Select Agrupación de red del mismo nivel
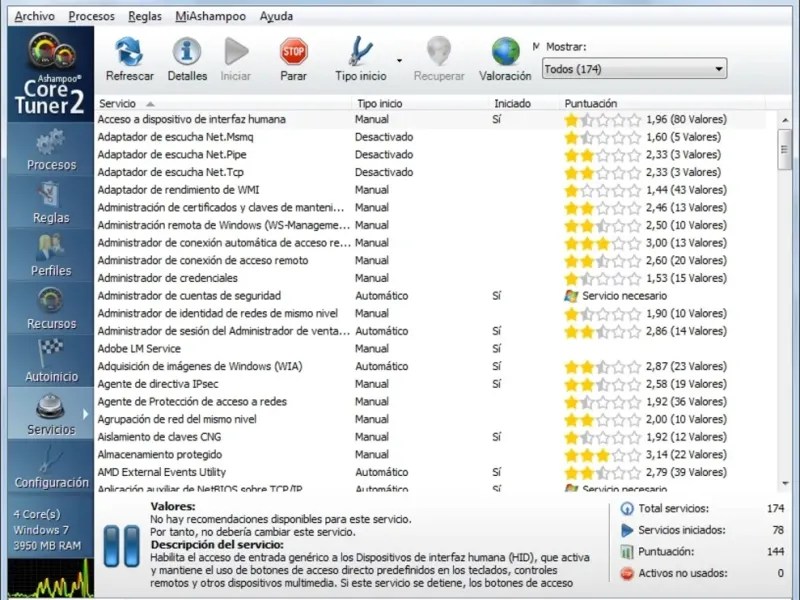Viewport: 800px width, 600px height. [x=431, y=419]
